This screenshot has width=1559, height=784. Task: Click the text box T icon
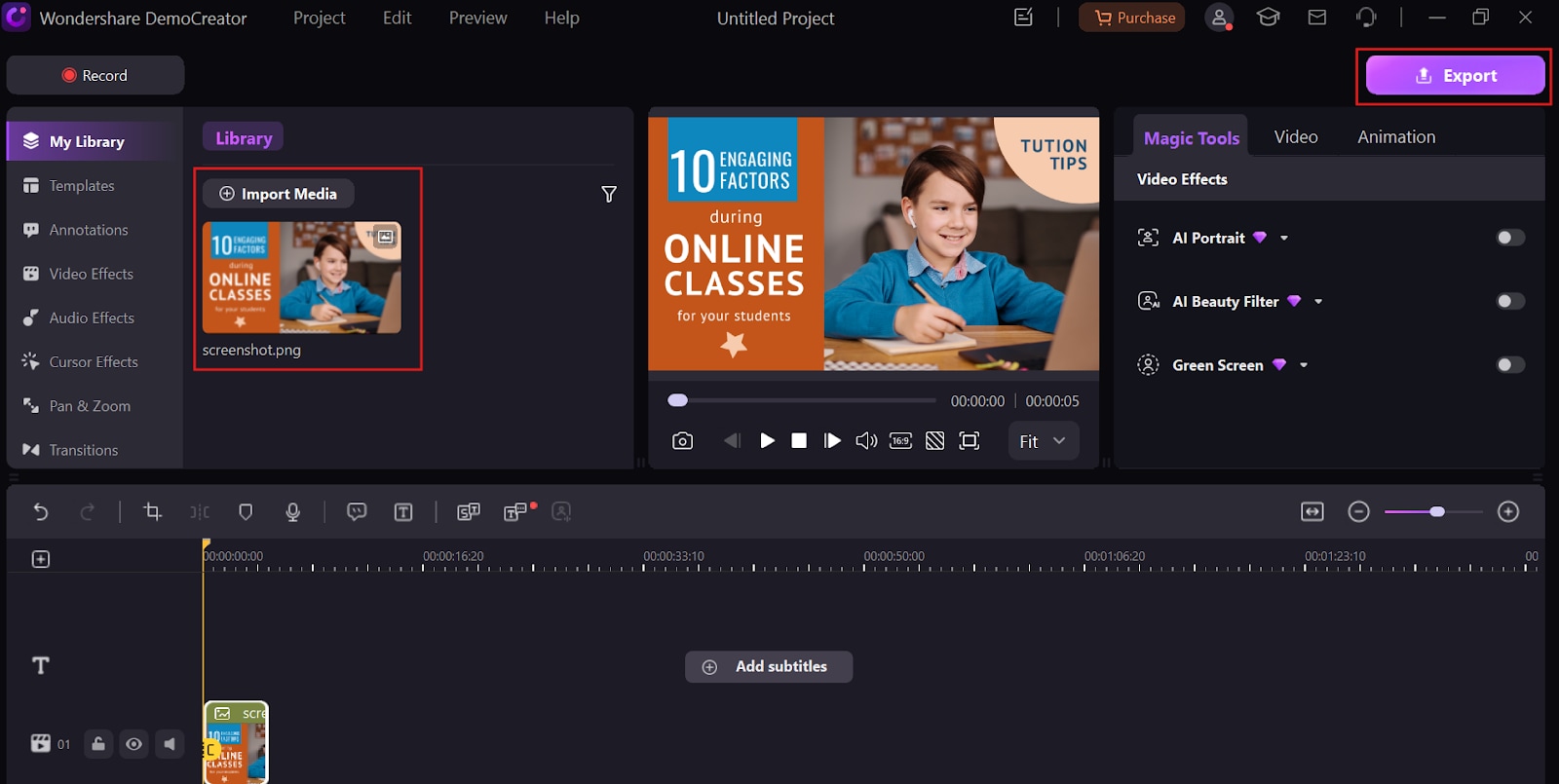tap(403, 512)
